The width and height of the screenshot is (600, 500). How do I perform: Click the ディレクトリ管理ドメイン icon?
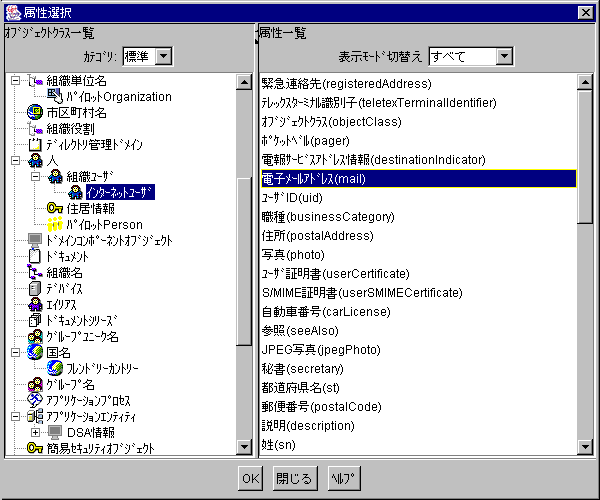point(35,145)
